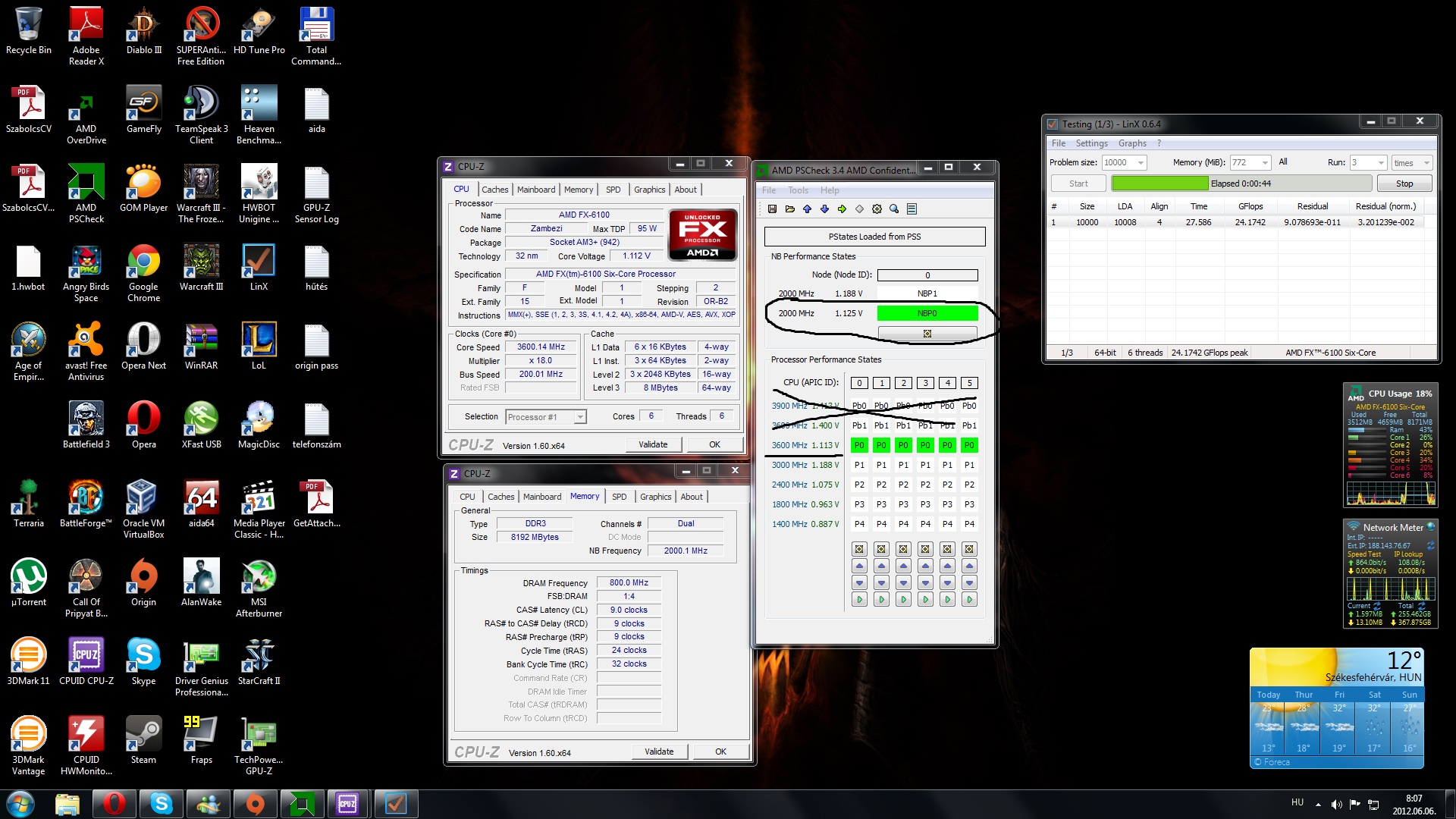Click the PStates Loaded from PSS button

(x=874, y=237)
